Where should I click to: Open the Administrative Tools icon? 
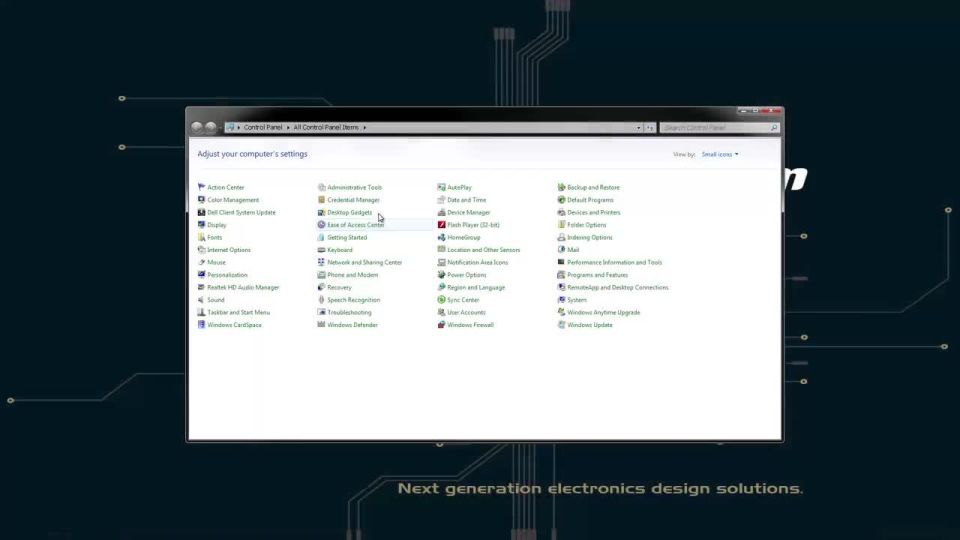tap(321, 187)
